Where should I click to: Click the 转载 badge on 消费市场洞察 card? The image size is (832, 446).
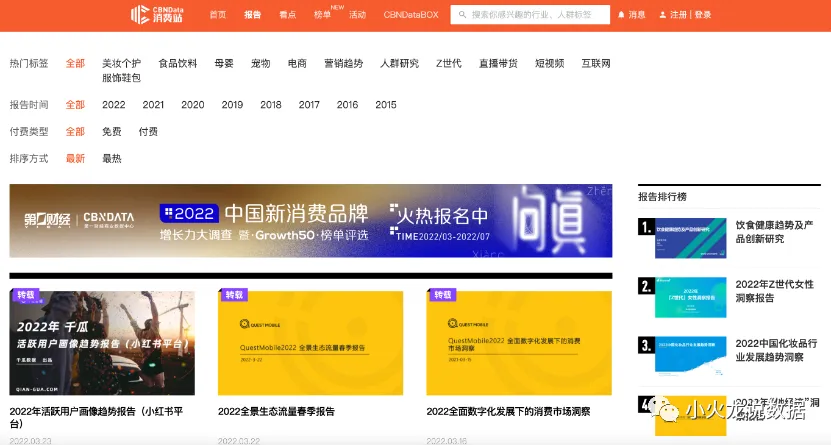[x=443, y=295]
